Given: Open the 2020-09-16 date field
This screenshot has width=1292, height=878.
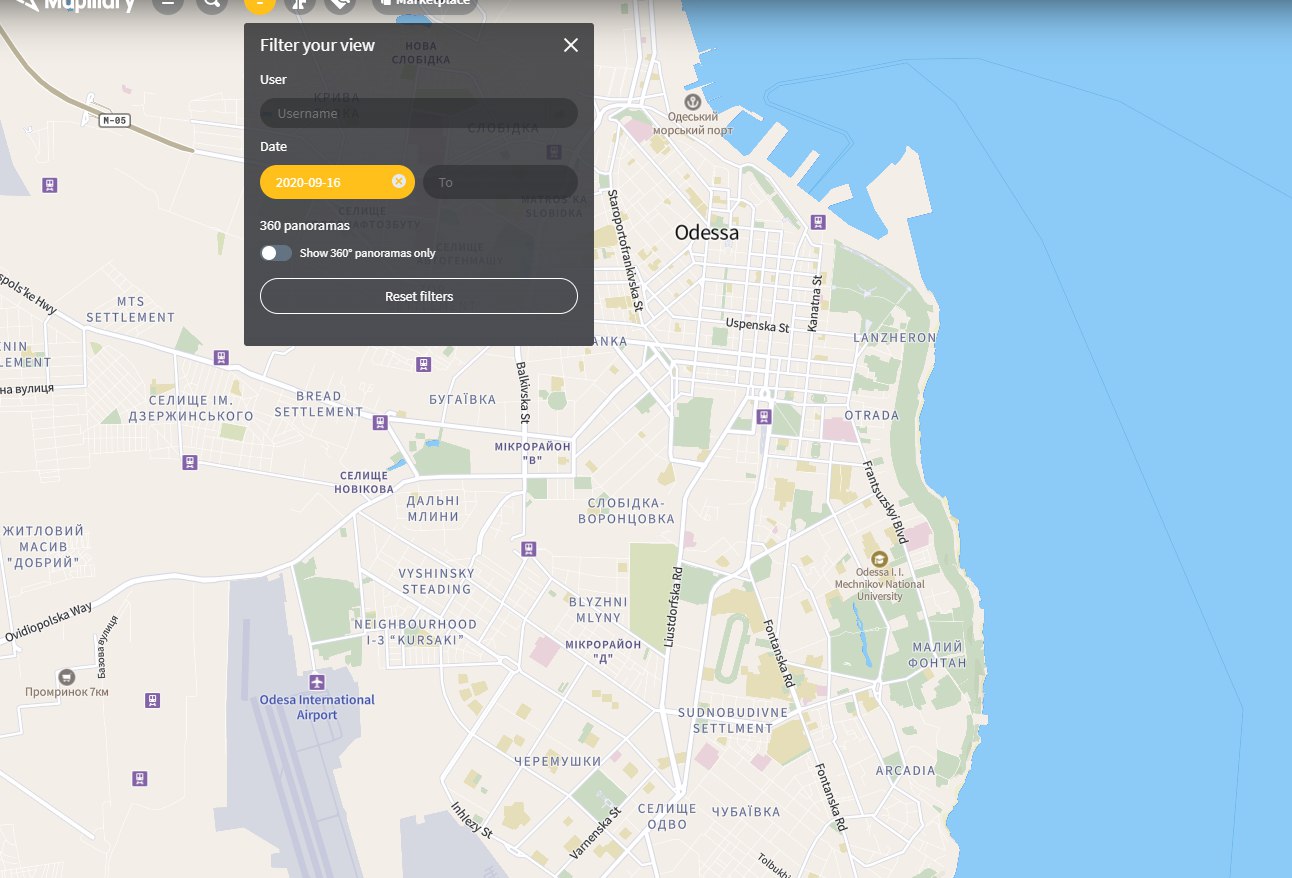Looking at the screenshot, I should (337, 182).
